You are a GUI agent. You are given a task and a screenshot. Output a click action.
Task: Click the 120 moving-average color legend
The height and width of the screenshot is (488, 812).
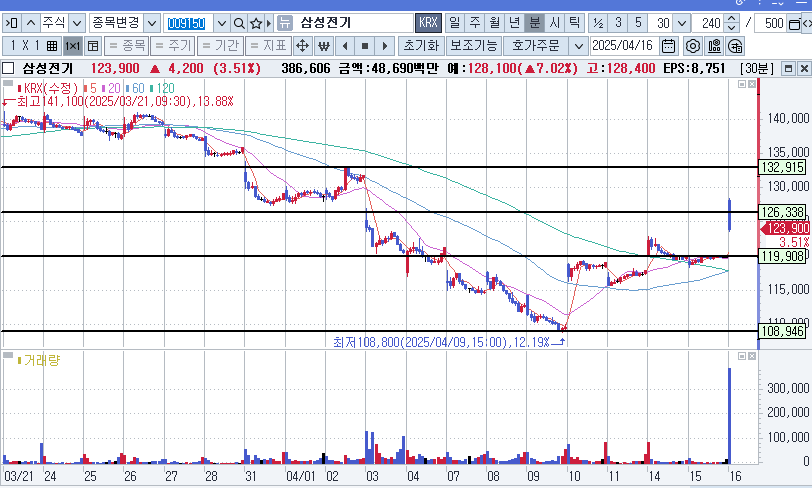coord(163,89)
